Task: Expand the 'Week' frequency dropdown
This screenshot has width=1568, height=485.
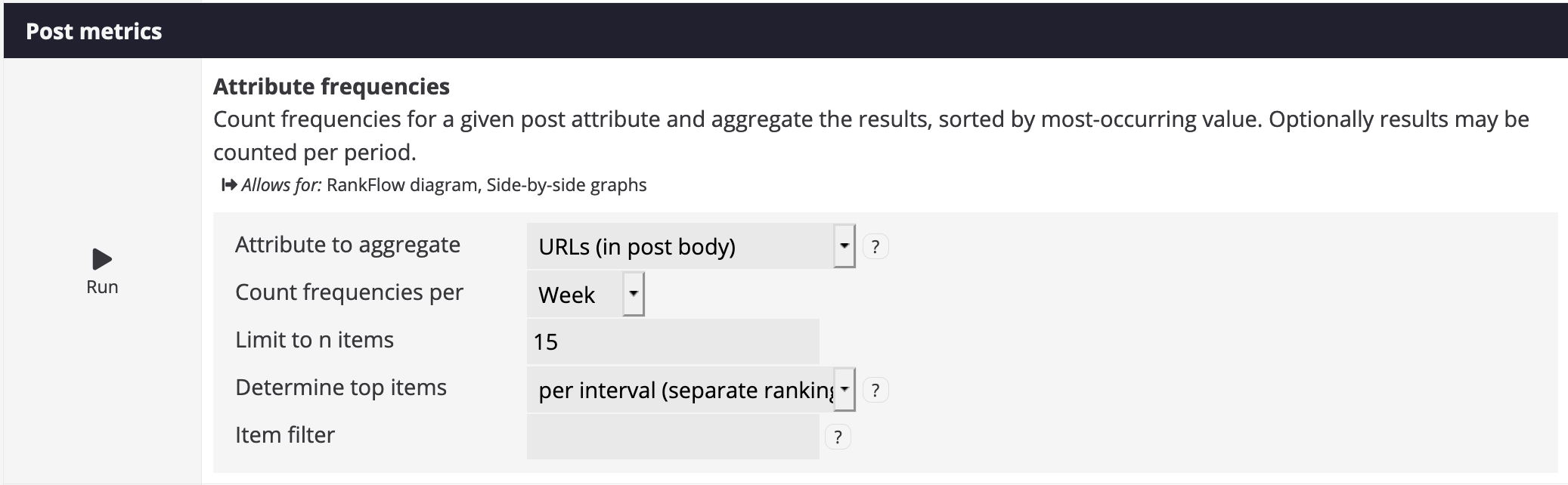Action: pyautogui.click(x=585, y=295)
